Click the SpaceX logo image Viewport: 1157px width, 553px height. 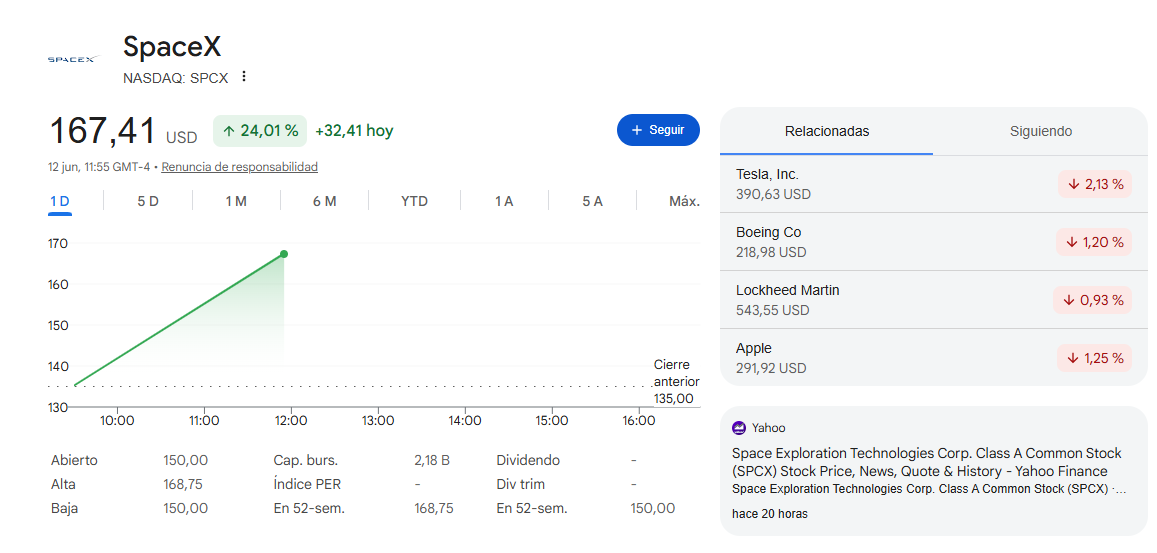coord(72,59)
